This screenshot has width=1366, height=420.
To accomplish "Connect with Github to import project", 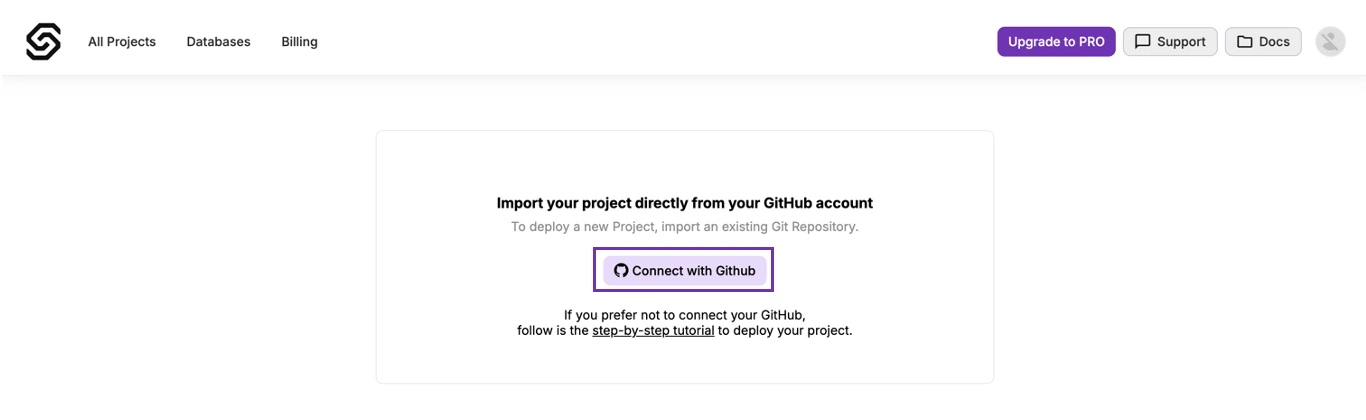I will tap(684, 271).
